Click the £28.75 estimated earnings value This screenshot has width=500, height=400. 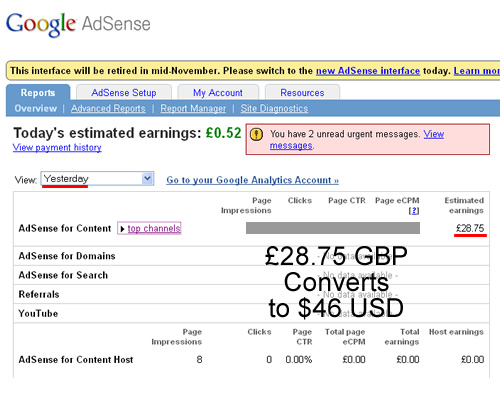(x=470, y=228)
